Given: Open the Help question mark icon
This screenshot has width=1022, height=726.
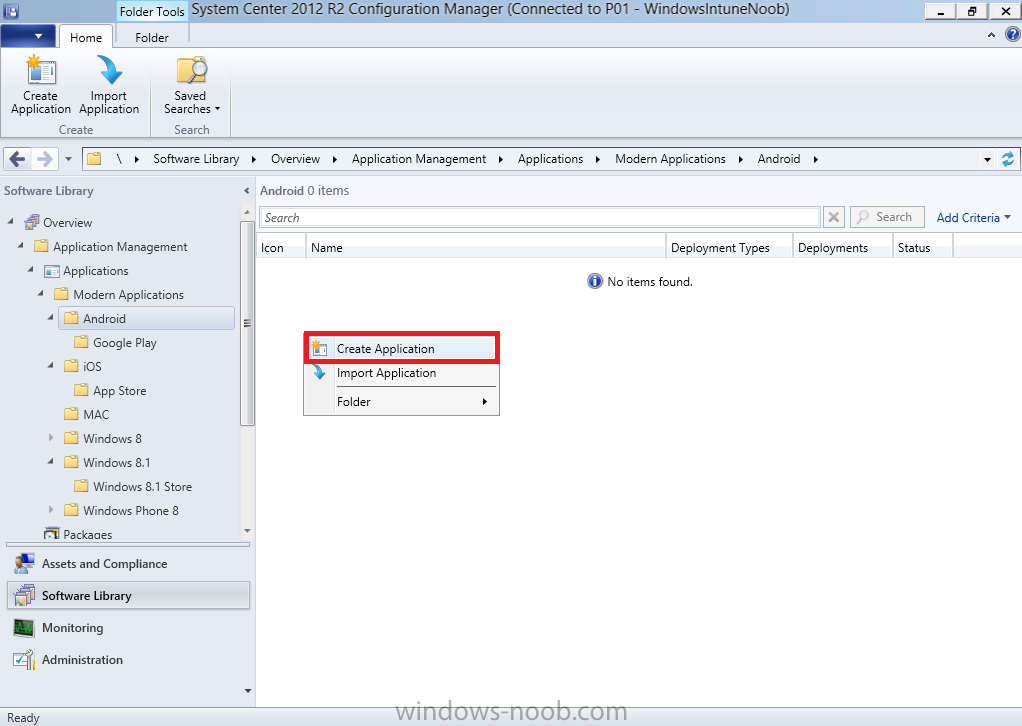Looking at the screenshot, I should 1013,35.
